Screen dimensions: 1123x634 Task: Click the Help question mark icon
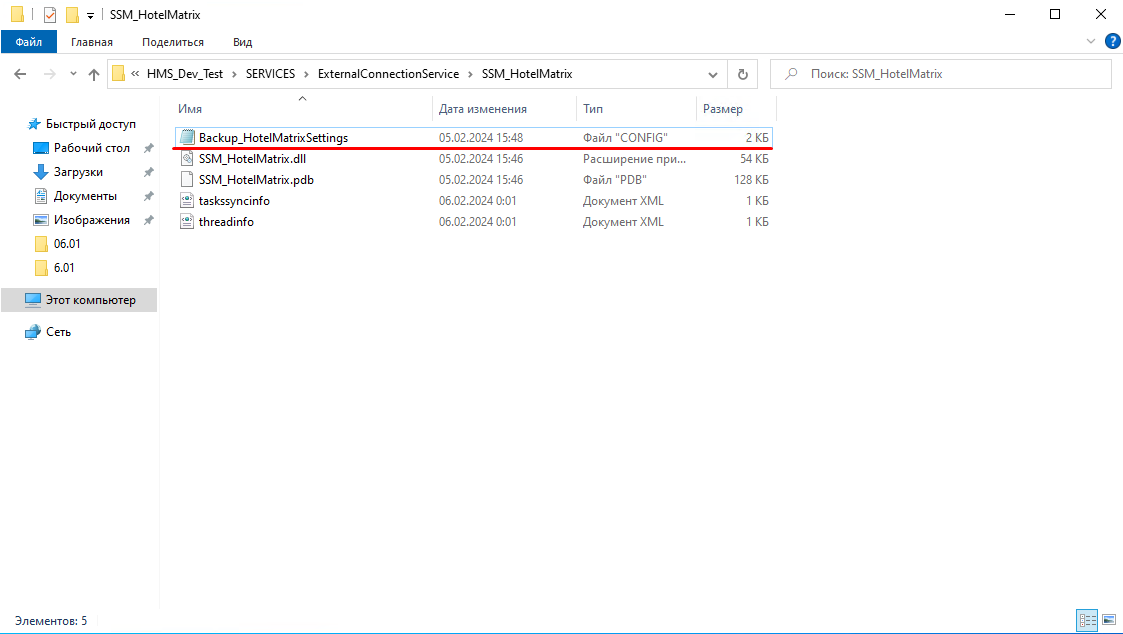click(x=1111, y=42)
